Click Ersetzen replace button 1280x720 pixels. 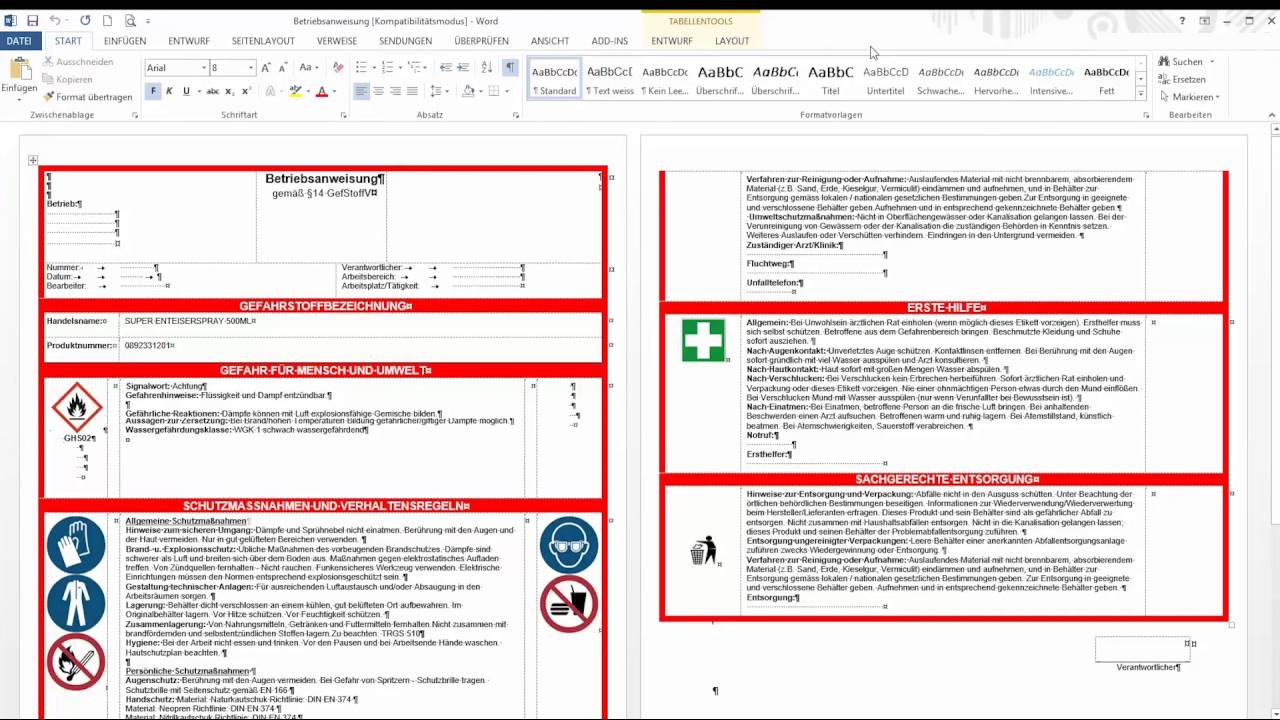[1182, 80]
